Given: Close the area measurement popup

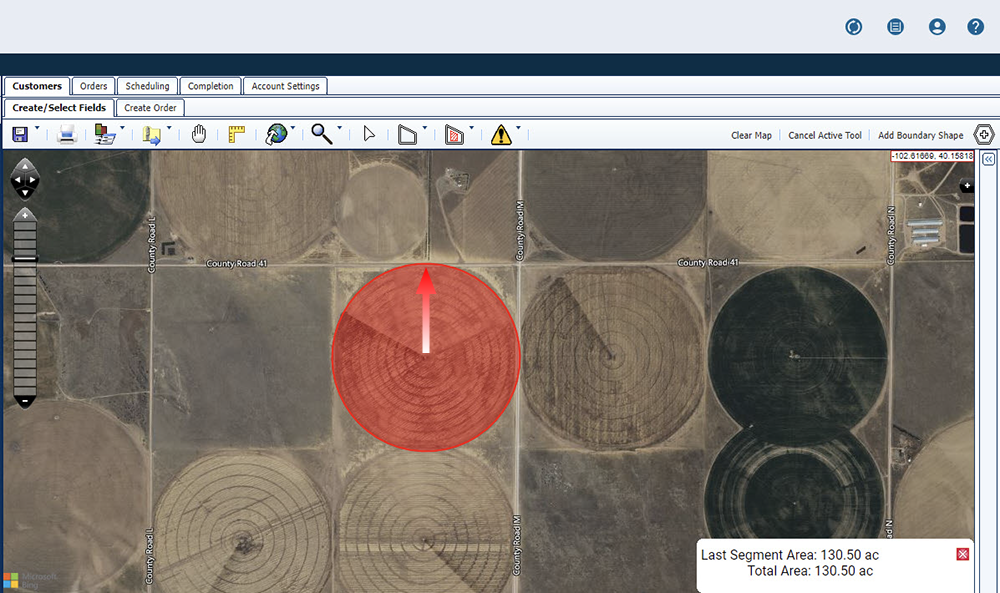Looking at the screenshot, I should coord(962,554).
